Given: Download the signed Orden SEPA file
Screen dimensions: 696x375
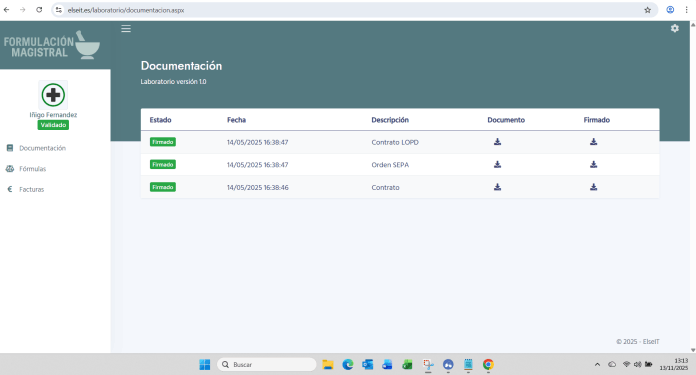Looking at the screenshot, I should click(x=593, y=165).
